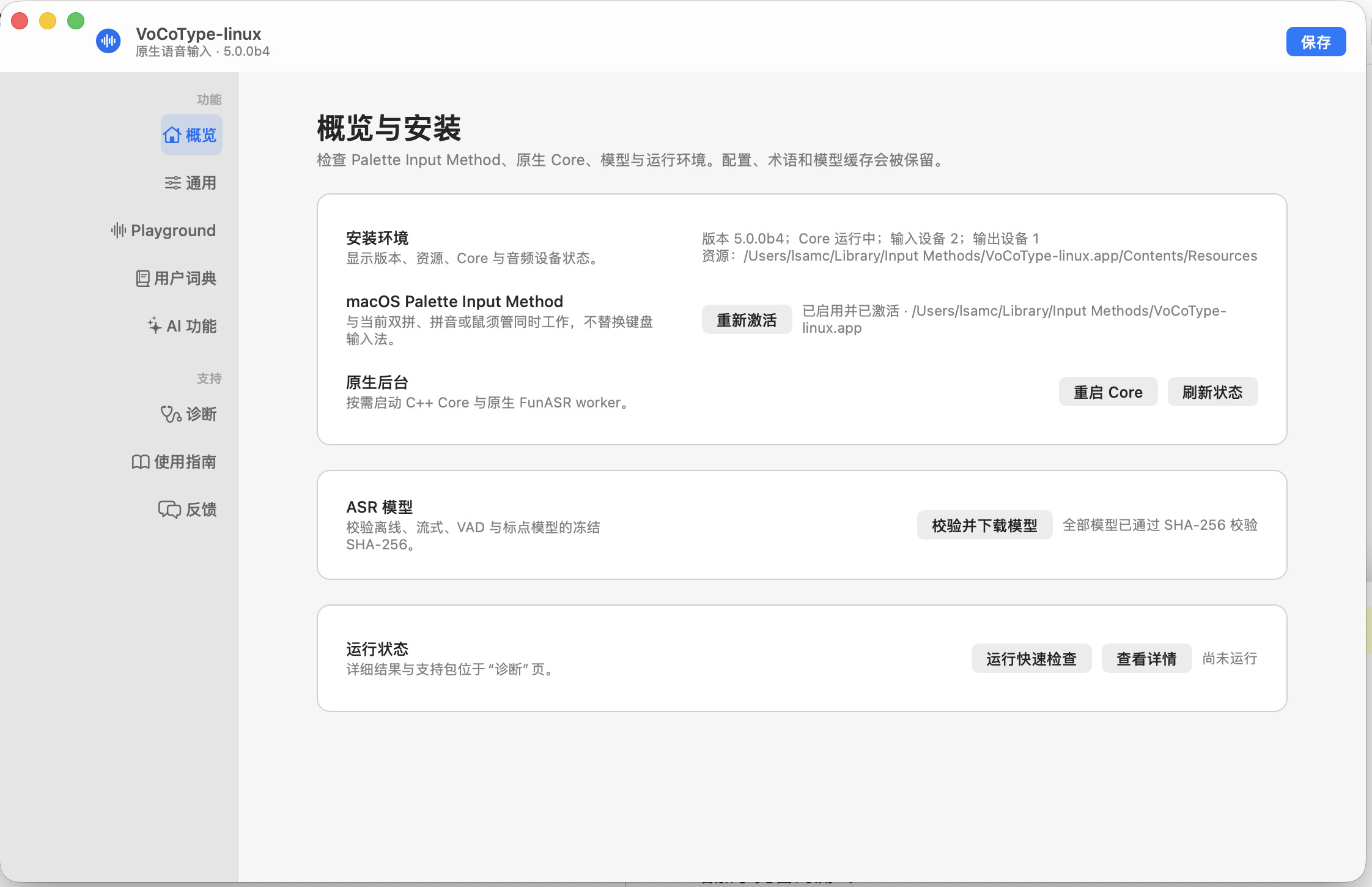Open 反馈 via its chat bubbles icon

(x=169, y=510)
